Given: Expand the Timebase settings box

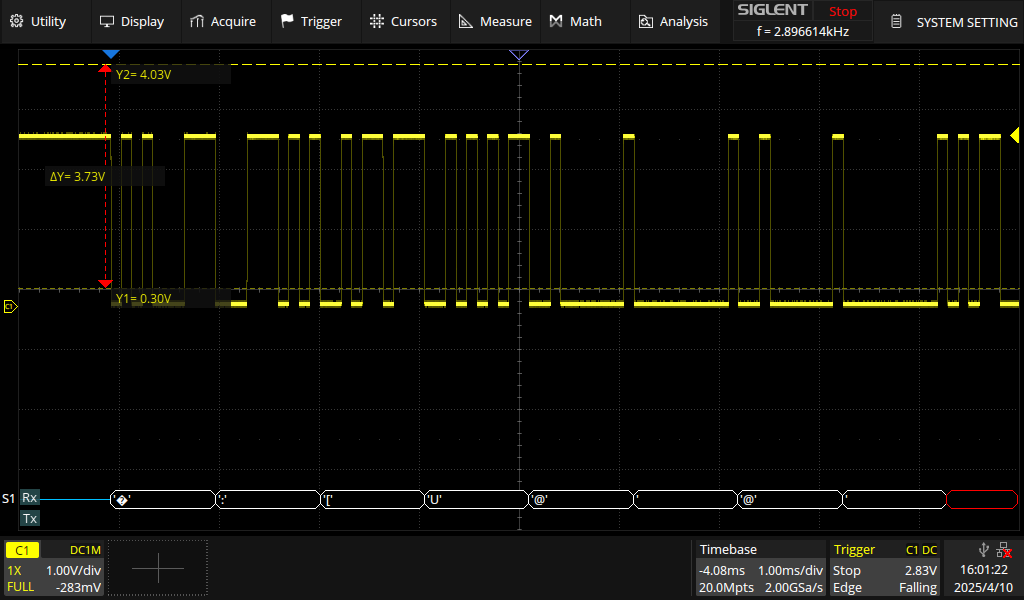Looking at the screenshot, I should click(760, 568).
